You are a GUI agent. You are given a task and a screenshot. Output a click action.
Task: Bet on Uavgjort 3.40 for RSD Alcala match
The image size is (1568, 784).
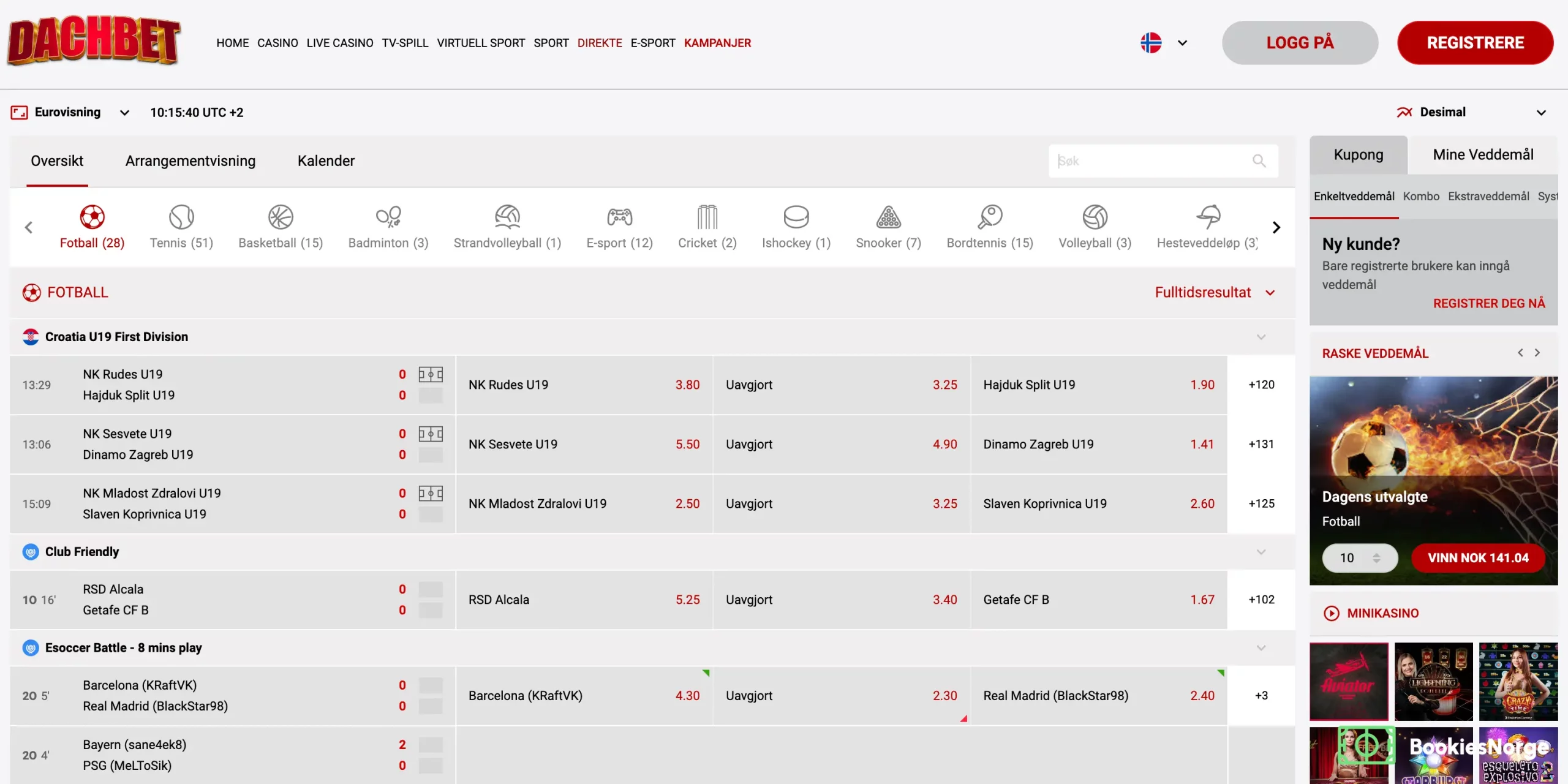point(842,600)
